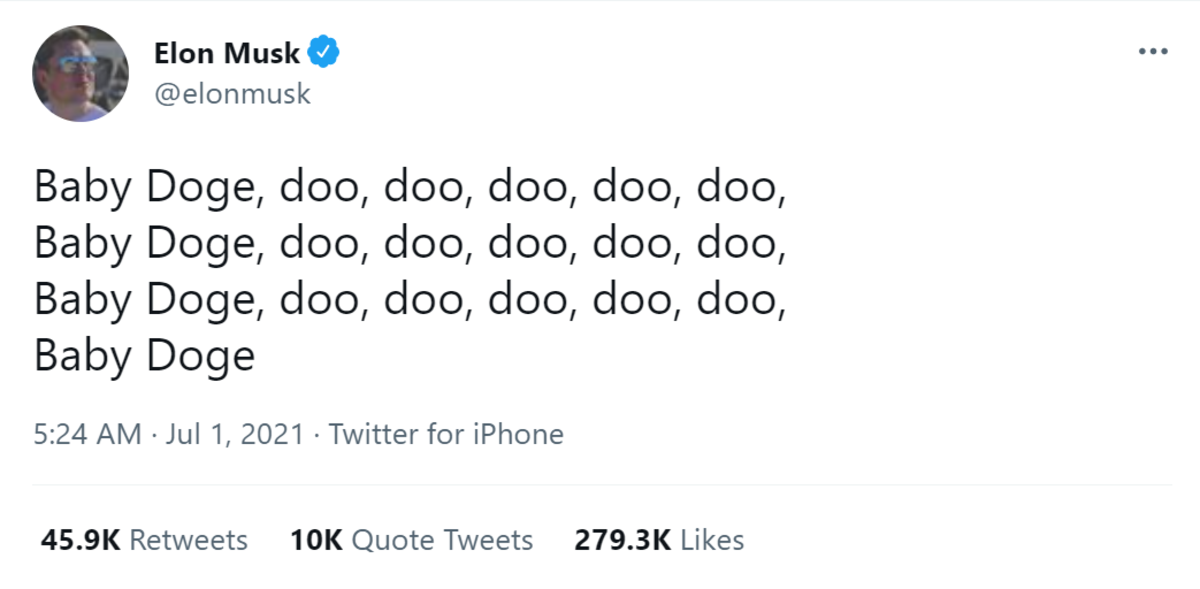View the 10K Quote Tweets list

411,540
